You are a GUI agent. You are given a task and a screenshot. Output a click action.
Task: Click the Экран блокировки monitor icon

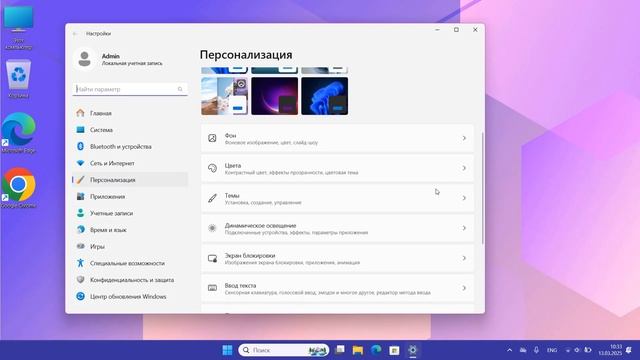(x=212, y=258)
